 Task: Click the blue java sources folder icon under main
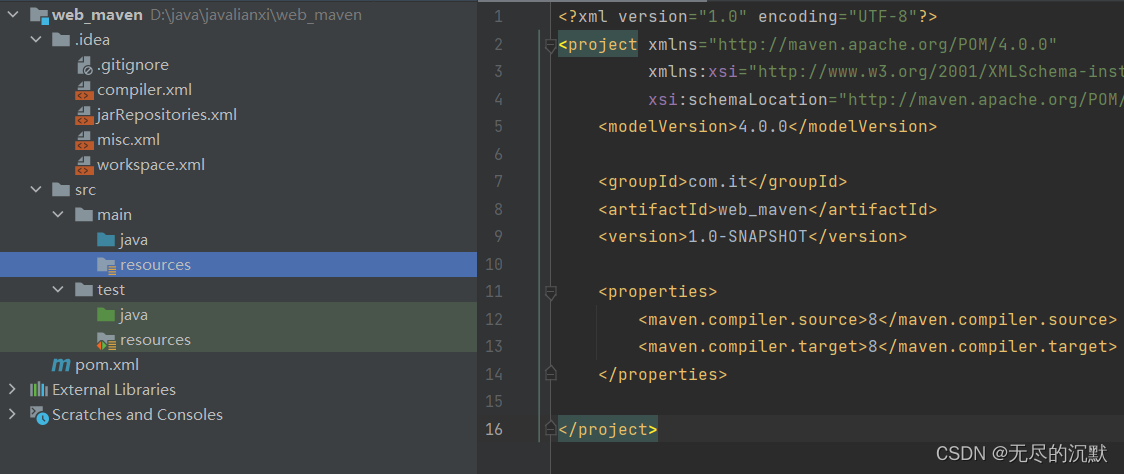point(106,240)
